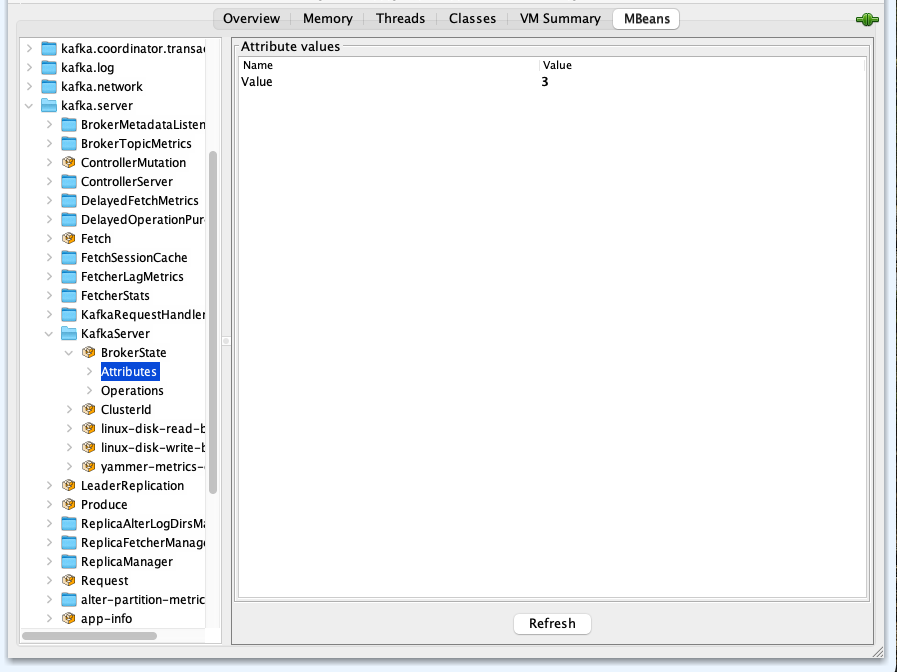Click the FetcherStats folder icon
The image size is (897, 672).
69,295
